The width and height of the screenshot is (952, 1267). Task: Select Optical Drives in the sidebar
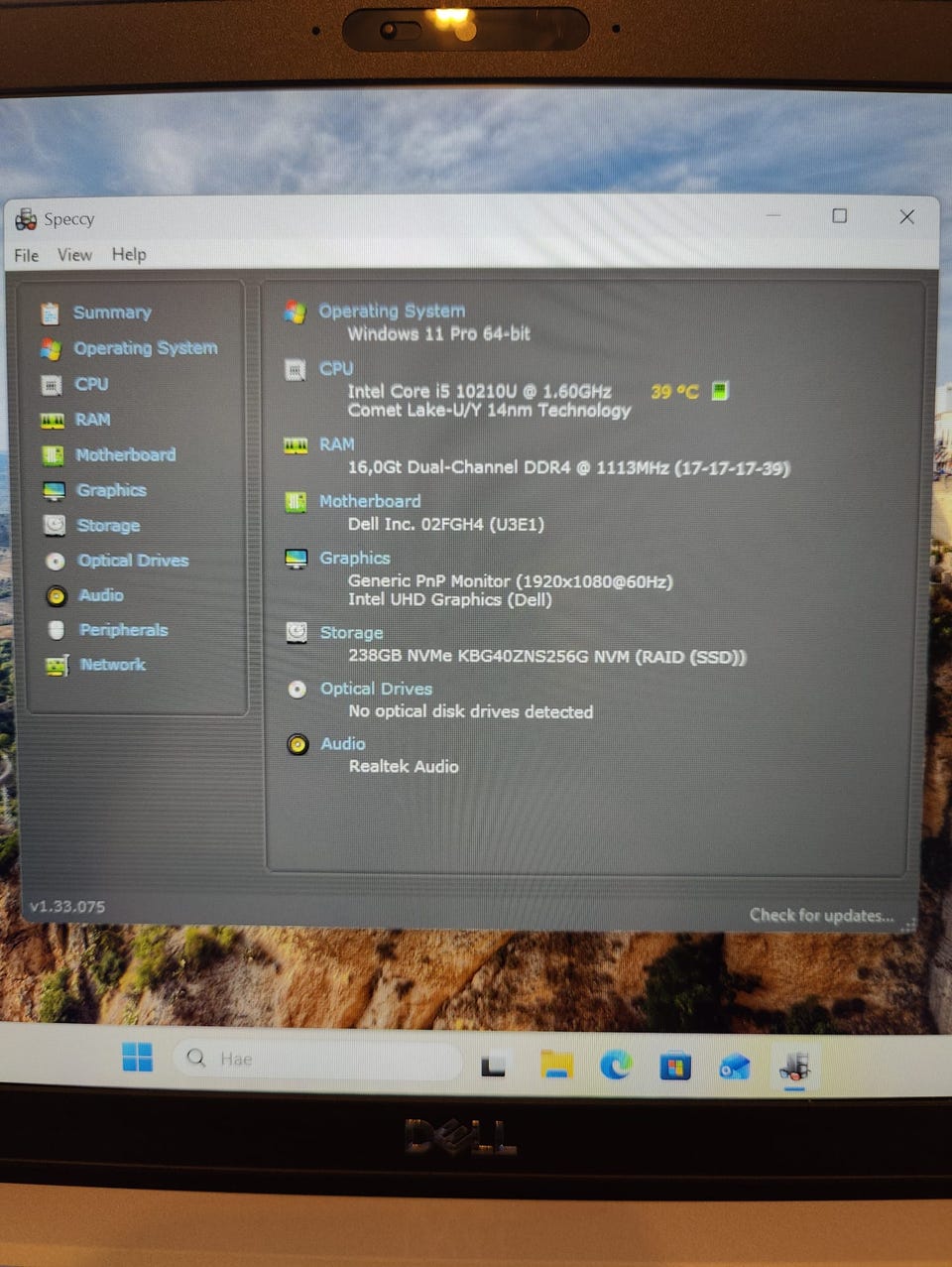coord(133,561)
